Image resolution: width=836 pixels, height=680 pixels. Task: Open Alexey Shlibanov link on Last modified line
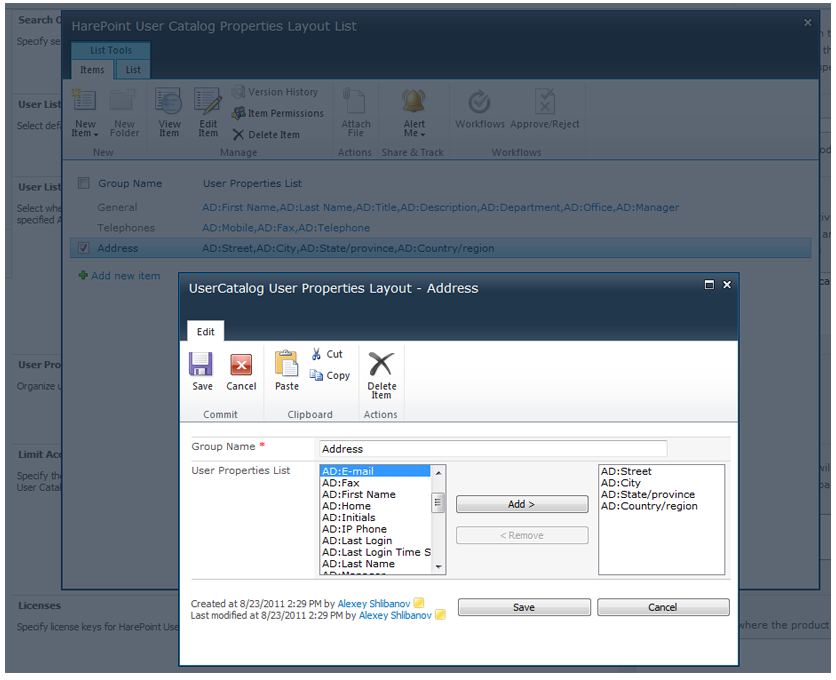coord(395,615)
